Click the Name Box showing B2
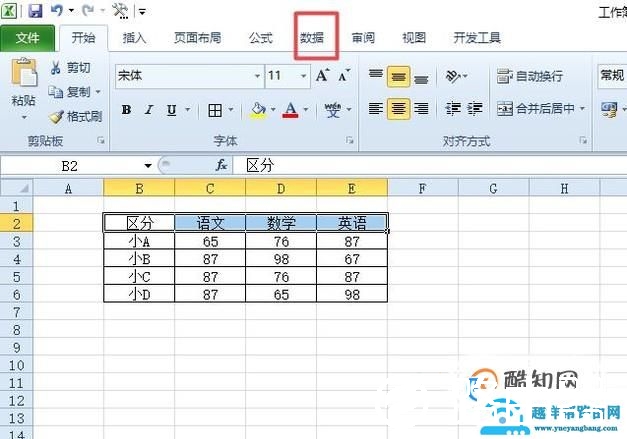The height and width of the screenshot is (439, 627). point(70,166)
